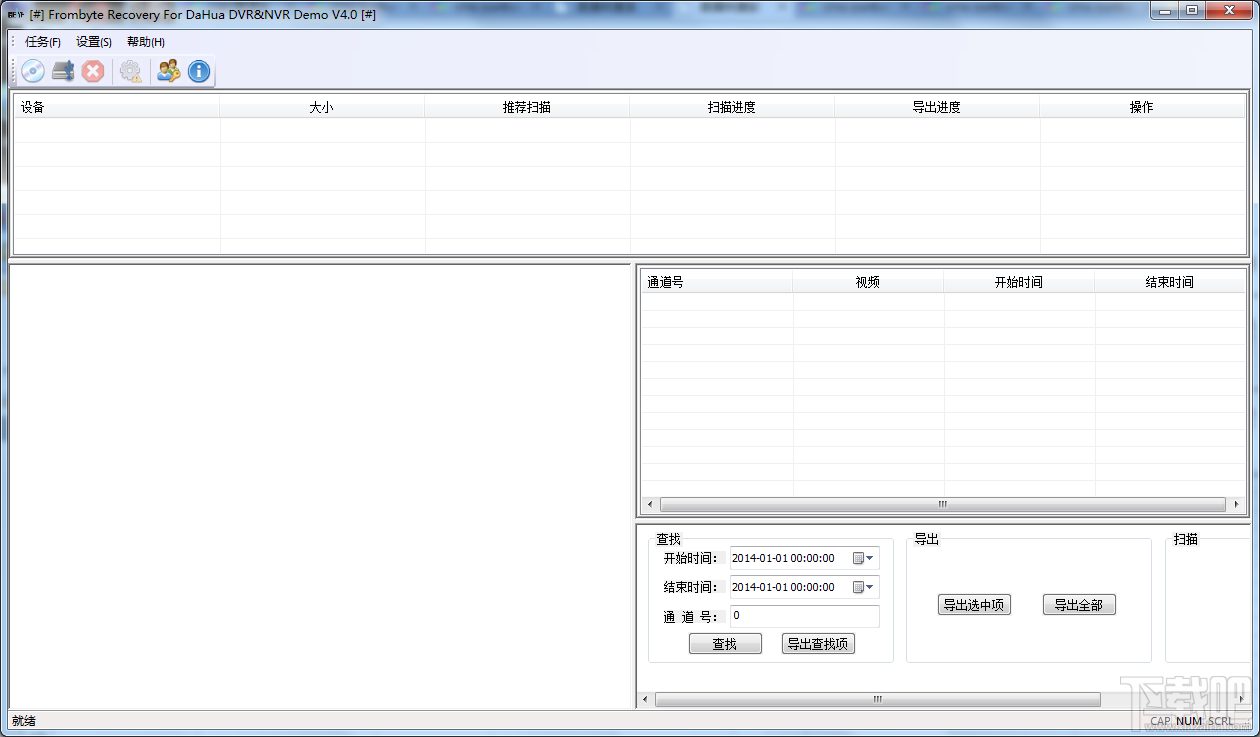Click the 查找 button

[725, 644]
